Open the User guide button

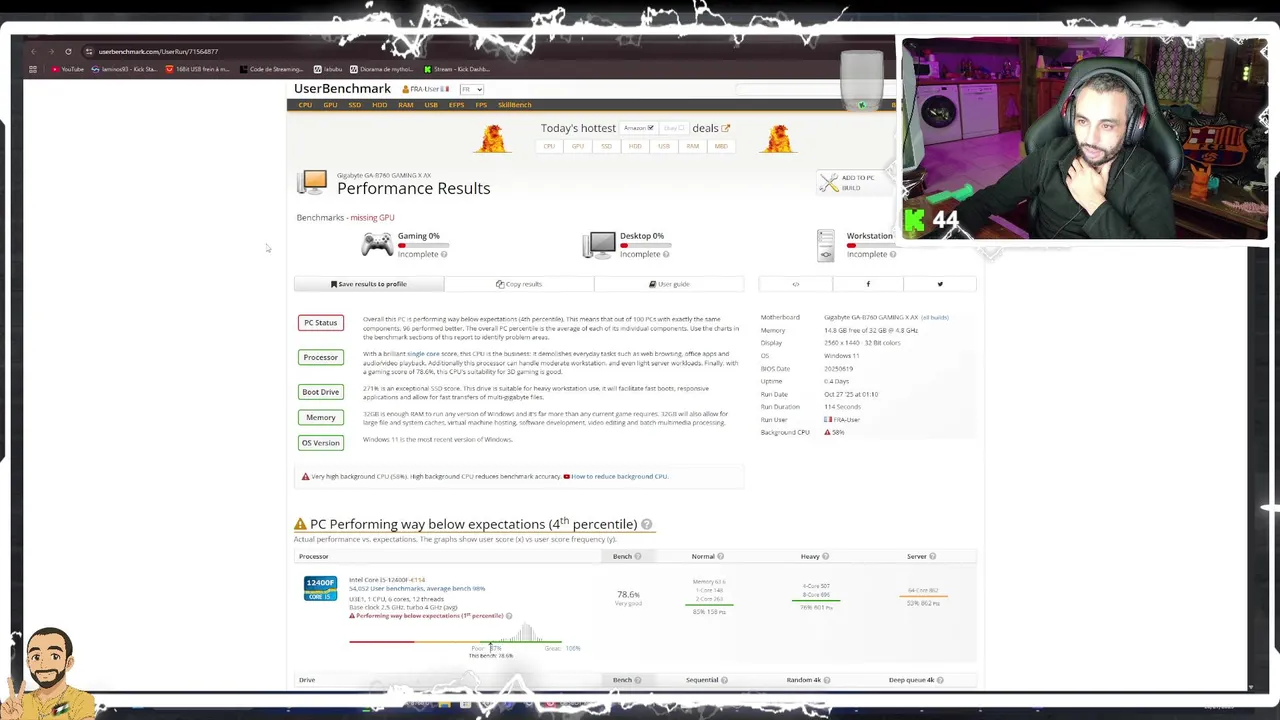[669, 284]
